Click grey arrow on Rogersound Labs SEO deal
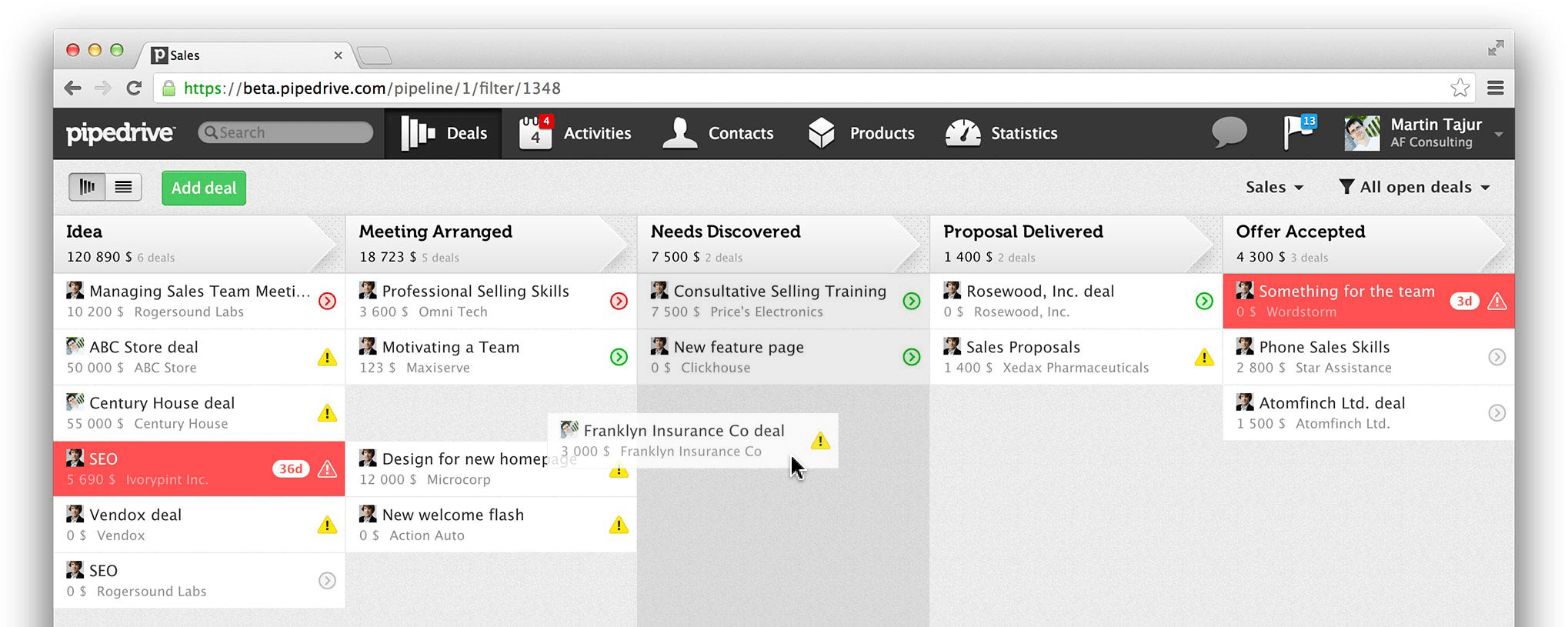Screen dimensions: 1568x627 pos(327,581)
